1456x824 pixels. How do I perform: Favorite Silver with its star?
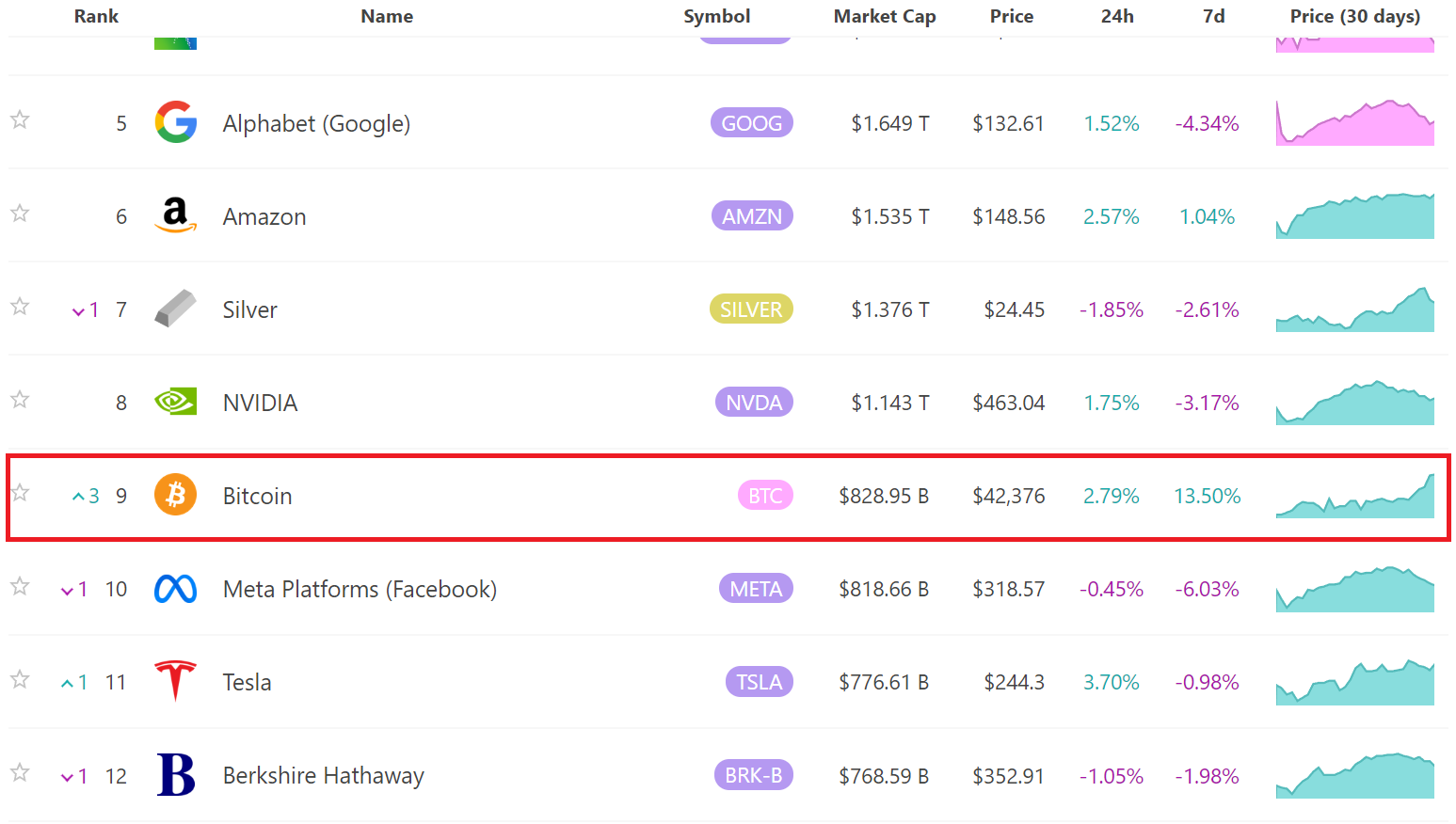tap(20, 306)
